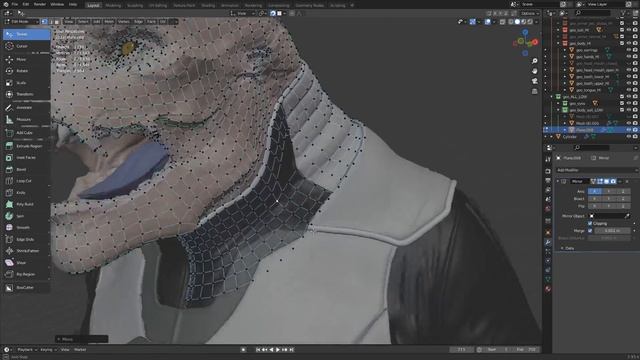The width and height of the screenshot is (640, 360).
Task: Select the Cursor tool
Action: tap(26, 46)
